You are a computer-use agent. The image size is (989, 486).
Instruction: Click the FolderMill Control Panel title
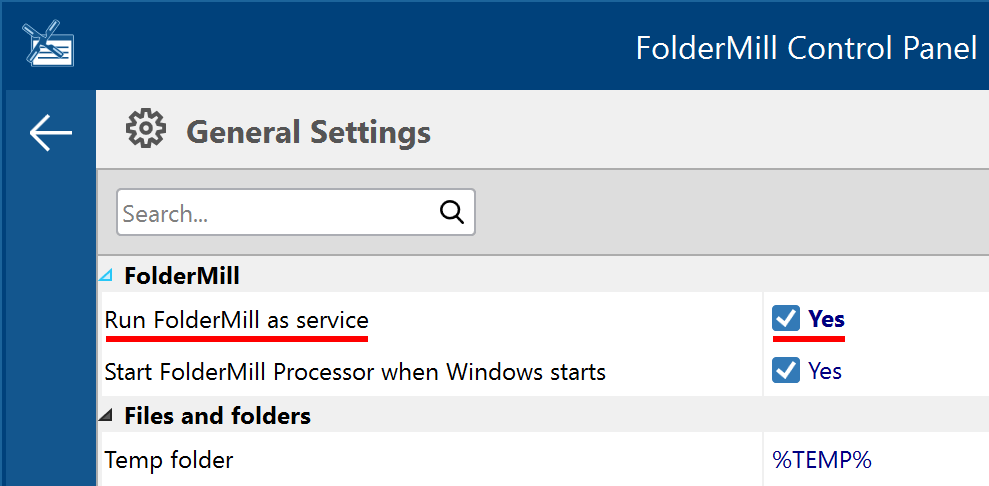pos(807,48)
